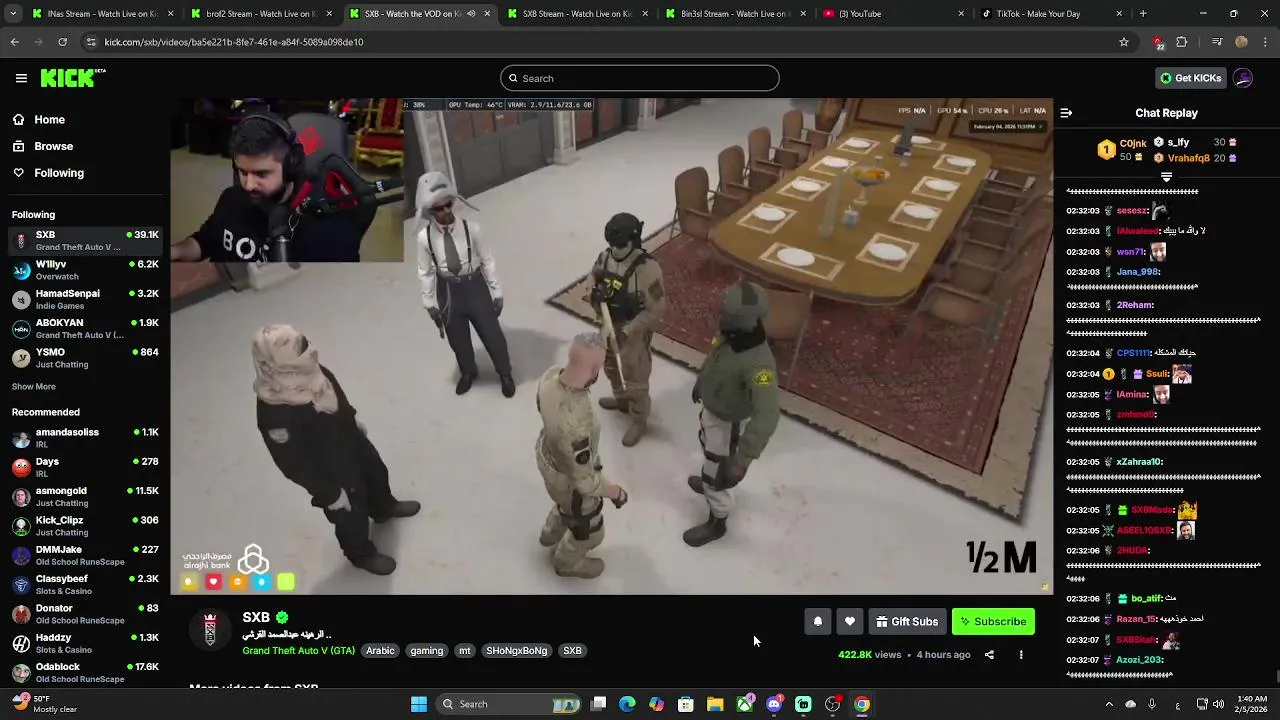
Task: Click the Get KICKs button
Action: [x=1190, y=78]
